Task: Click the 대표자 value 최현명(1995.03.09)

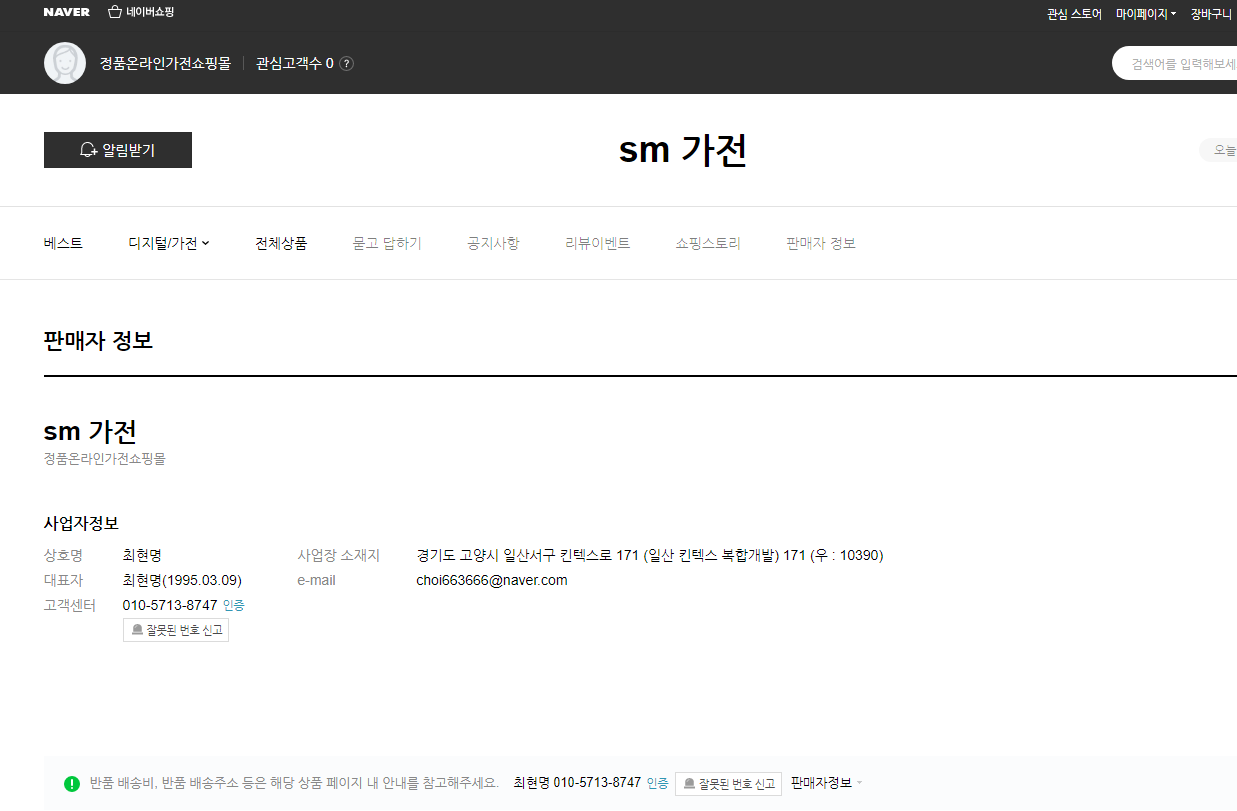Action: point(182,580)
